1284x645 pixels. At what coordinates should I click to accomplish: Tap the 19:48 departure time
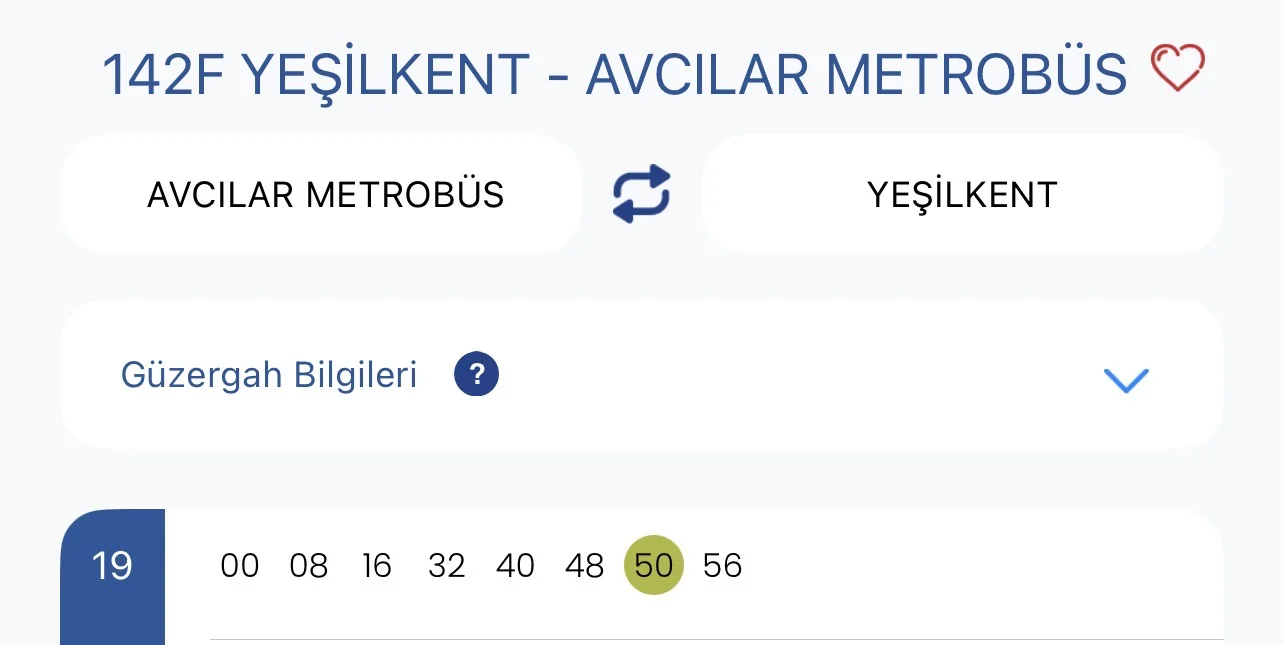584,566
